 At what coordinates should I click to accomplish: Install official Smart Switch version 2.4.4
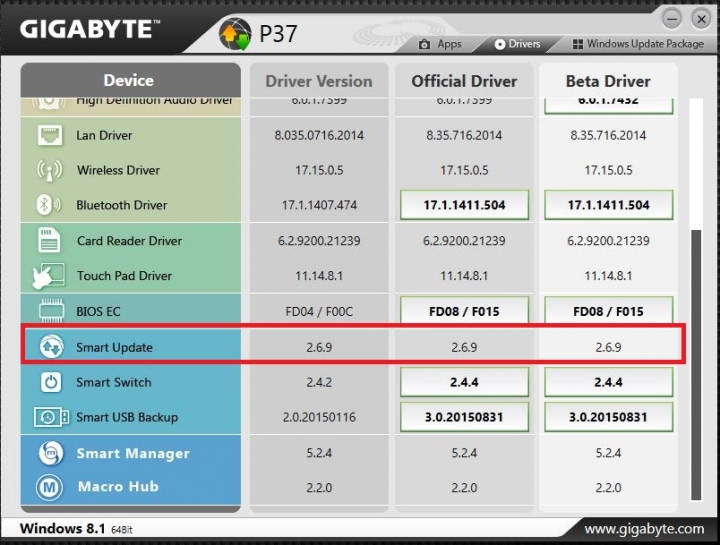click(x=464, y=382)
